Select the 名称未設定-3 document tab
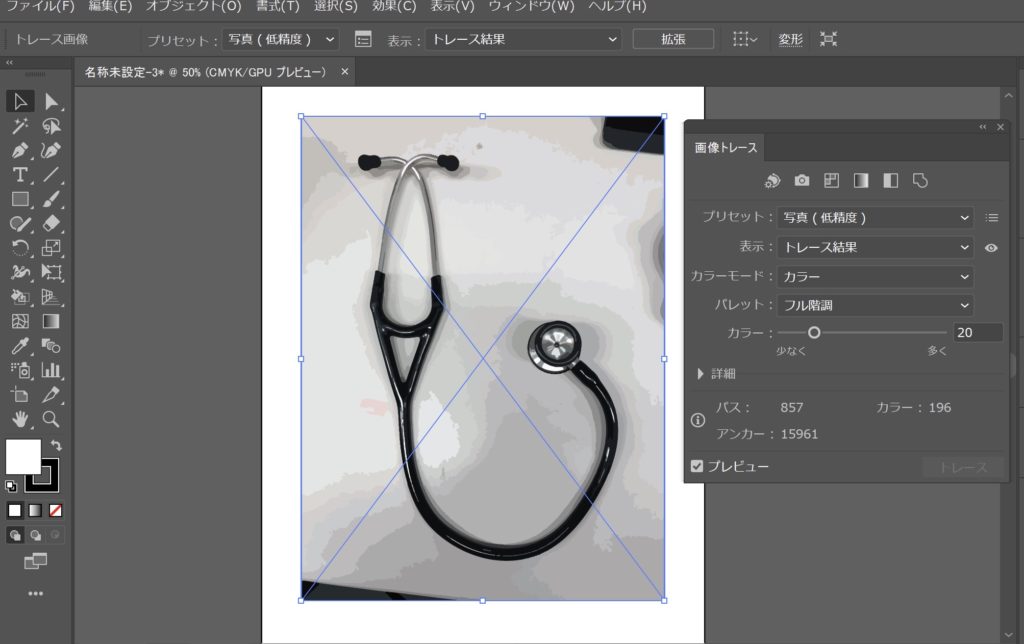This screenshot has width=1024, height=644. coord(204,72)
